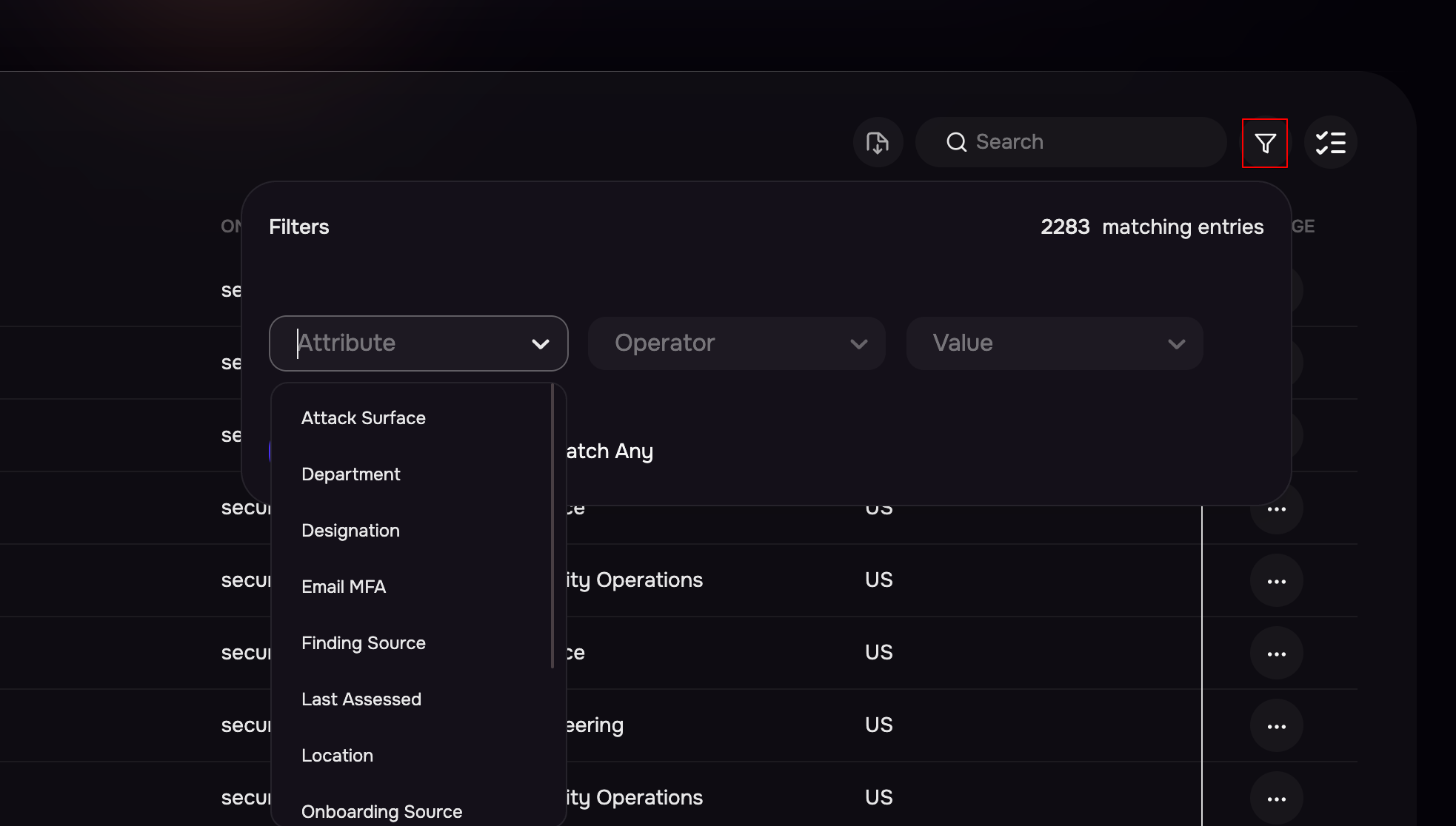Open the checklist column settings icon
The image size is (1456, 826).
pos(1330,142)
